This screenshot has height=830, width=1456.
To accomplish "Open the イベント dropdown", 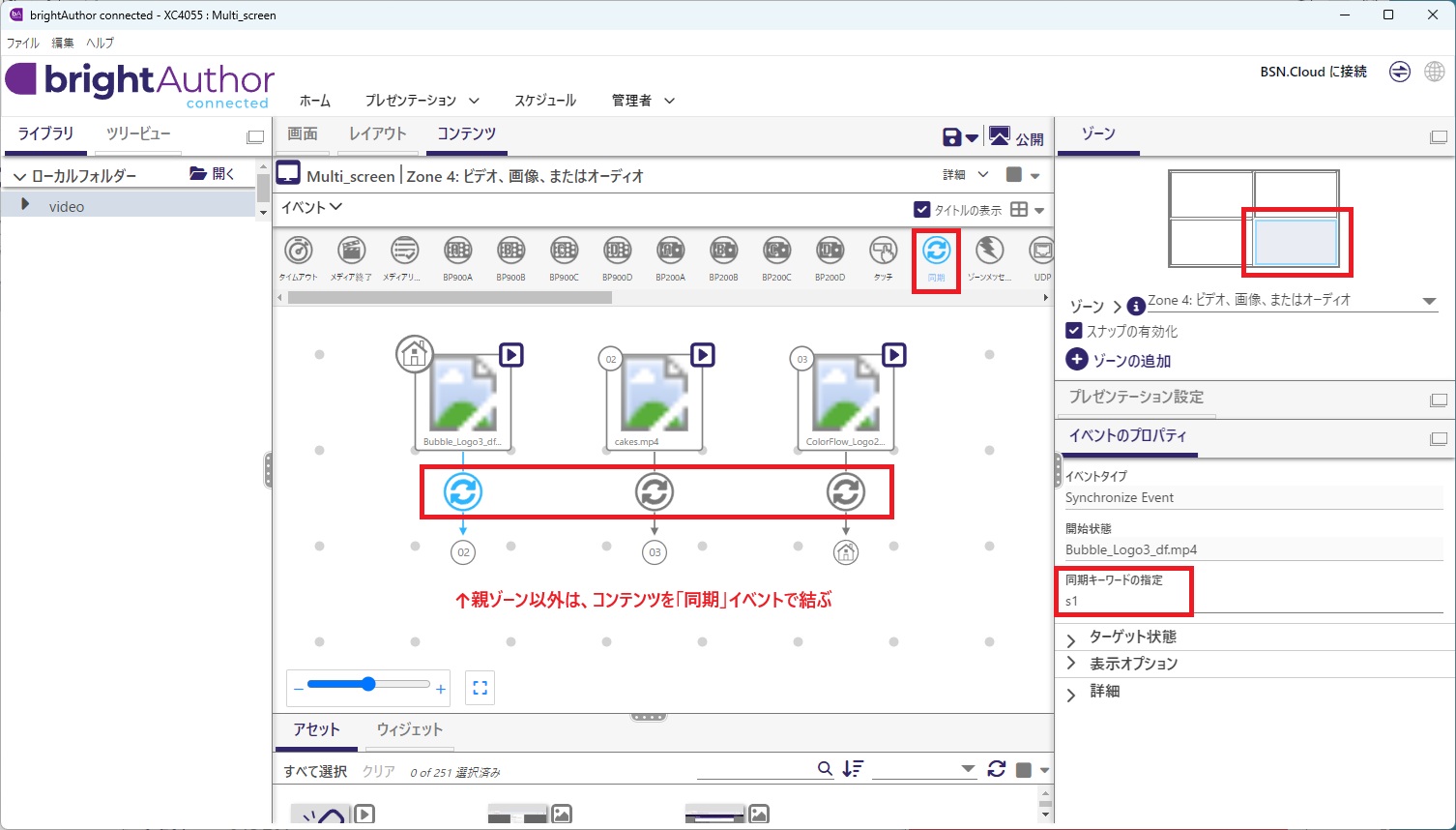I will tap(311, 207).
